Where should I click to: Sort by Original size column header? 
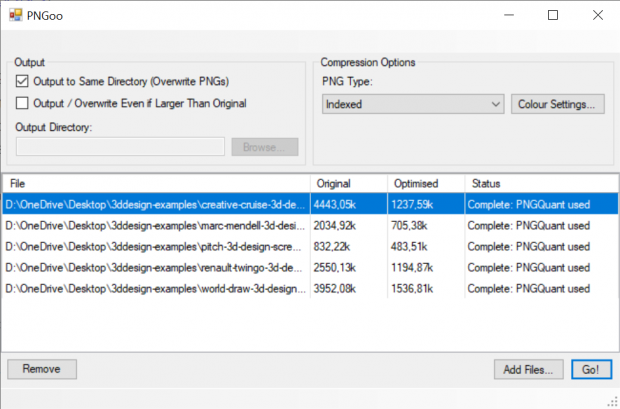coord(348,184)
